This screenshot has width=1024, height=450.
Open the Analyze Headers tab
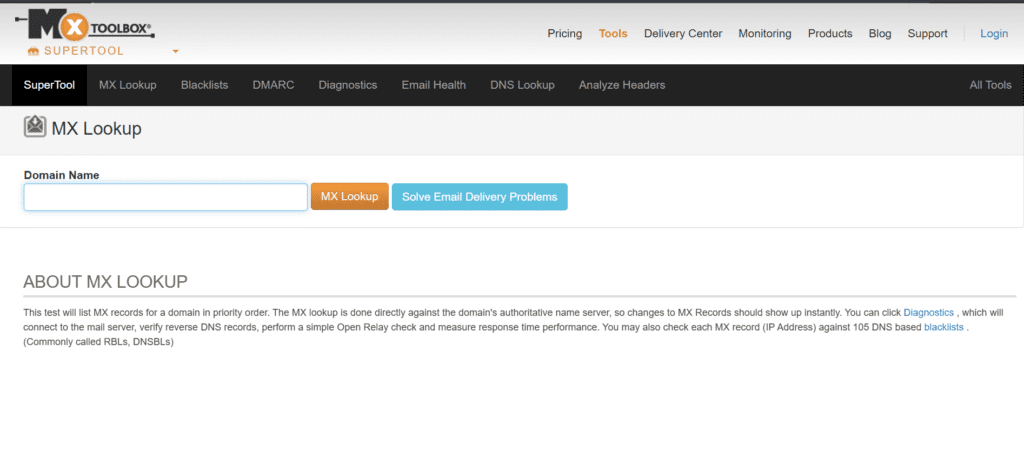pyautogui.click(x=622, y=85)
